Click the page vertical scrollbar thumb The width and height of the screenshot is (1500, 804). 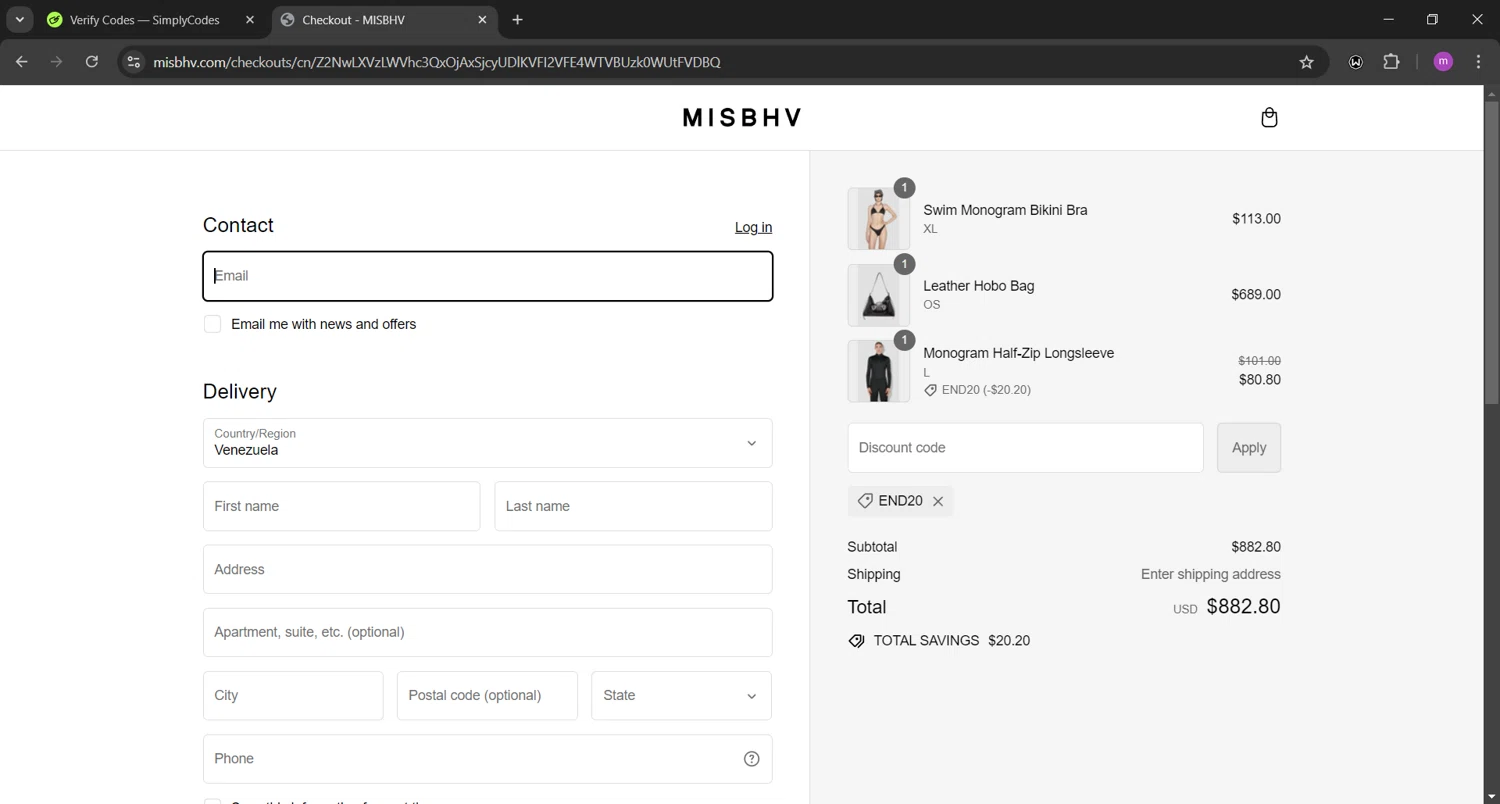pyautogui.click(x=1491, y=252)
